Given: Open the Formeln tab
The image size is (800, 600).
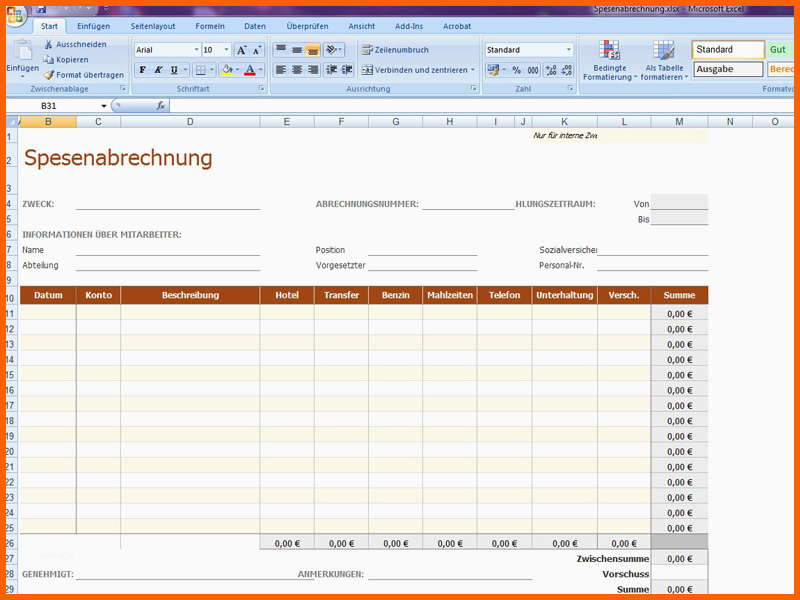Looking at the screenshot, I should coord(210,26).
